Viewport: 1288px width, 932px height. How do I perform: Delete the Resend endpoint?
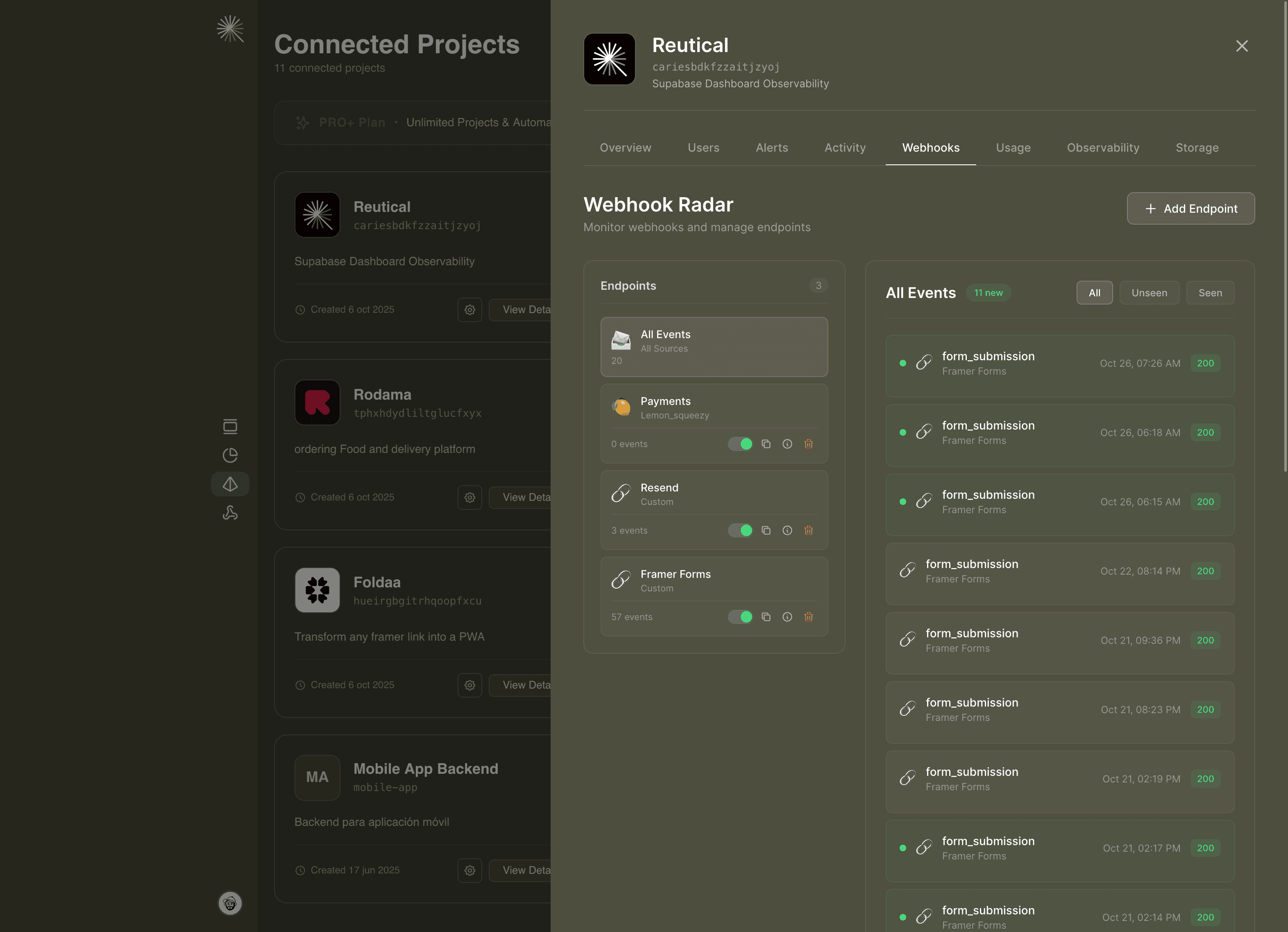click(x=809, y=530)
